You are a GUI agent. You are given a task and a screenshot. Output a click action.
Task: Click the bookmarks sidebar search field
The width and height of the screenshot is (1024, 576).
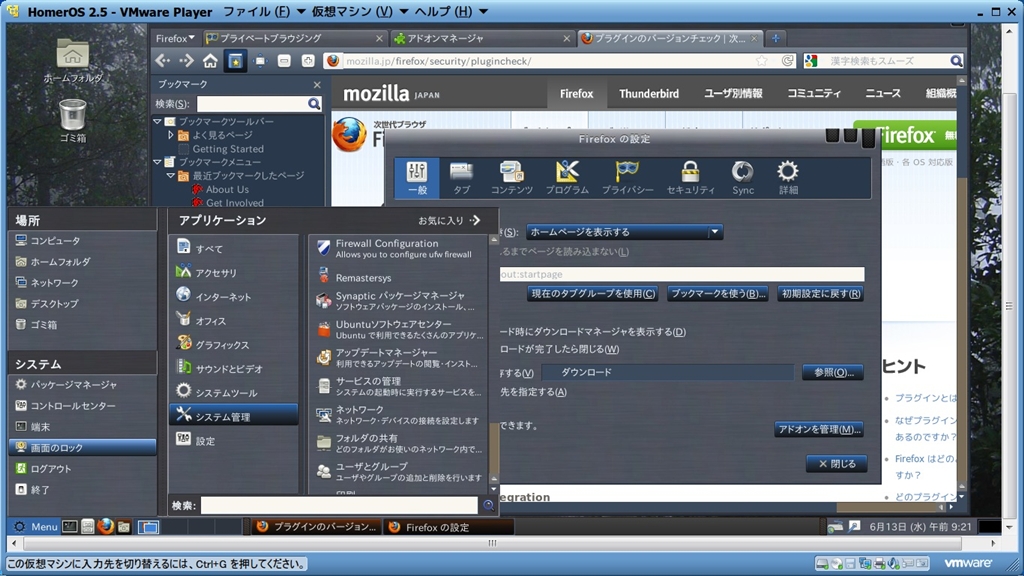click(251, 104)
